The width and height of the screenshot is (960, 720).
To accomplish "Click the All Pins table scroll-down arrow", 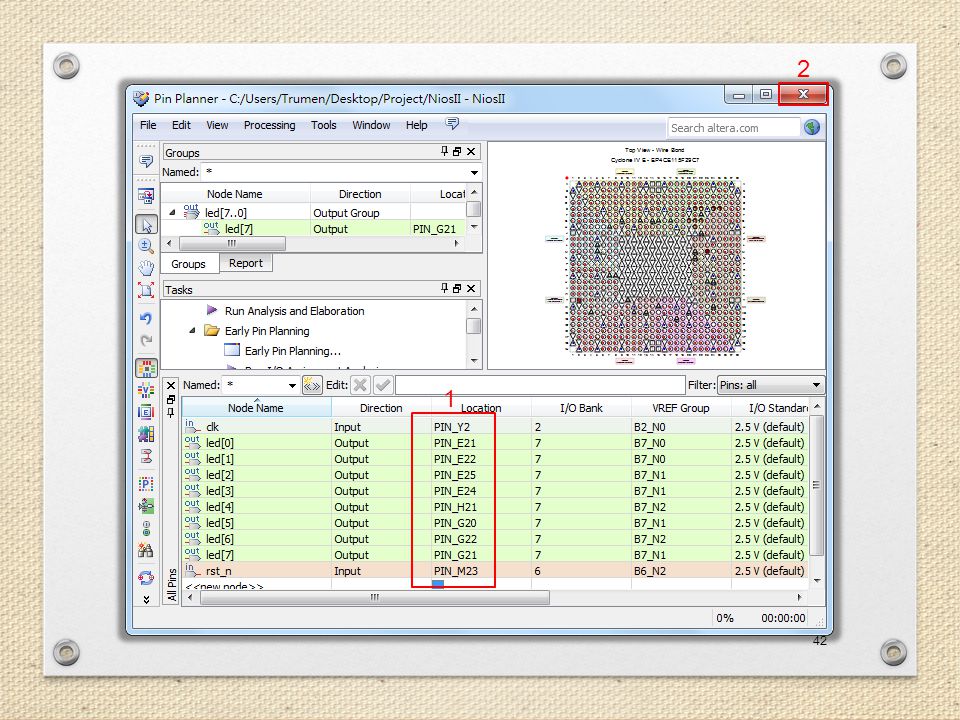I will pyautogui.click(x=817, y=580).
